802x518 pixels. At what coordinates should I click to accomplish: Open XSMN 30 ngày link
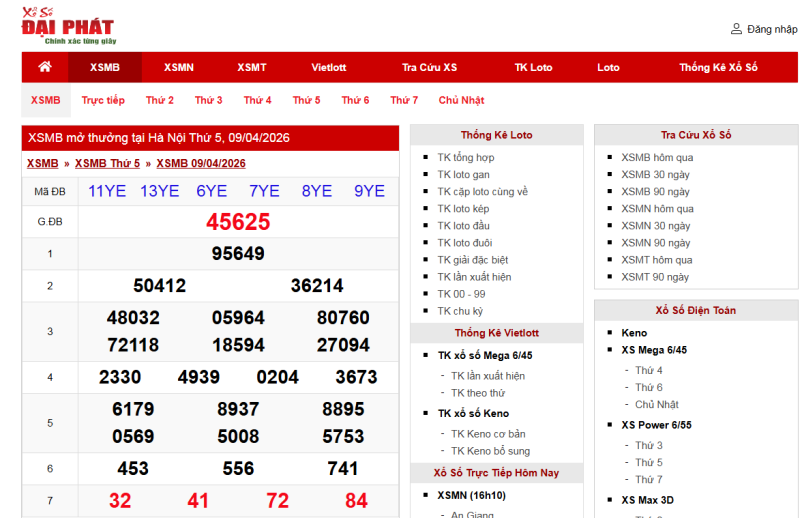[x=656, y=226]
